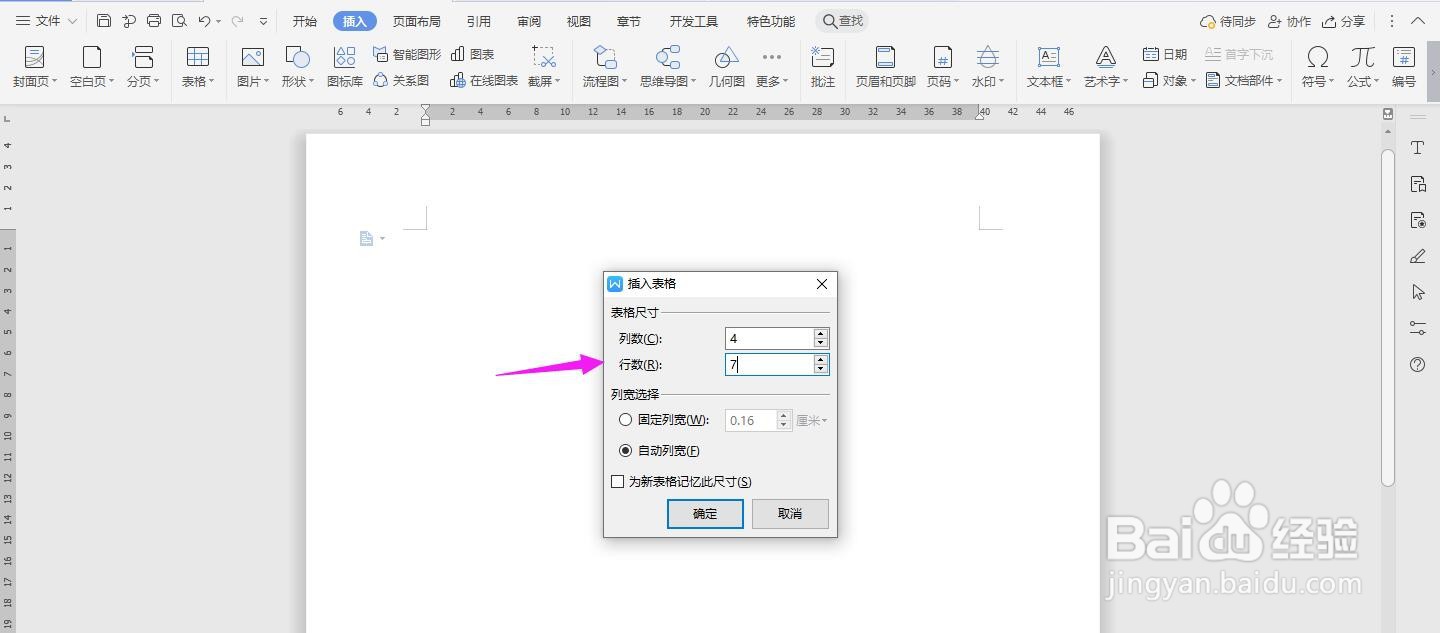Image resolution: width=1440 pixels, height=633 pixels.
Task: Open the 引用 tab
Action: (479, 21)
